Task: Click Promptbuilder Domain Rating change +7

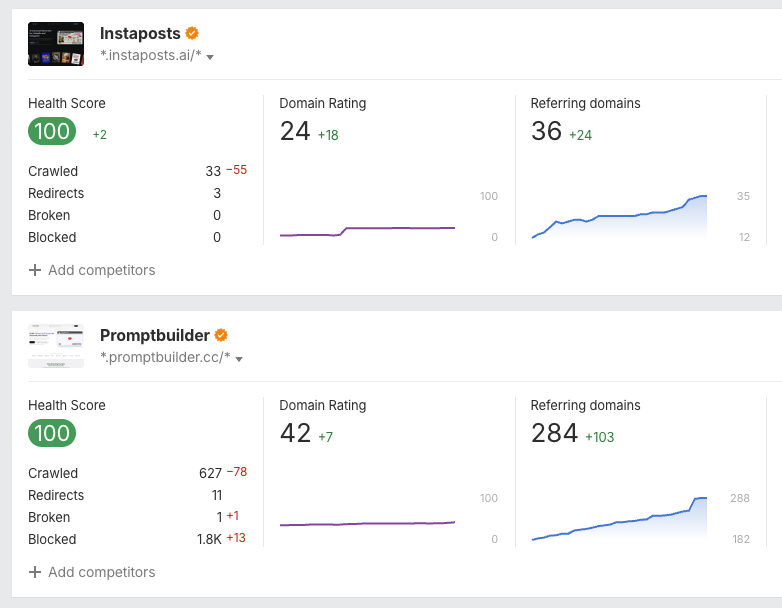Action: (x=325, y=437)
